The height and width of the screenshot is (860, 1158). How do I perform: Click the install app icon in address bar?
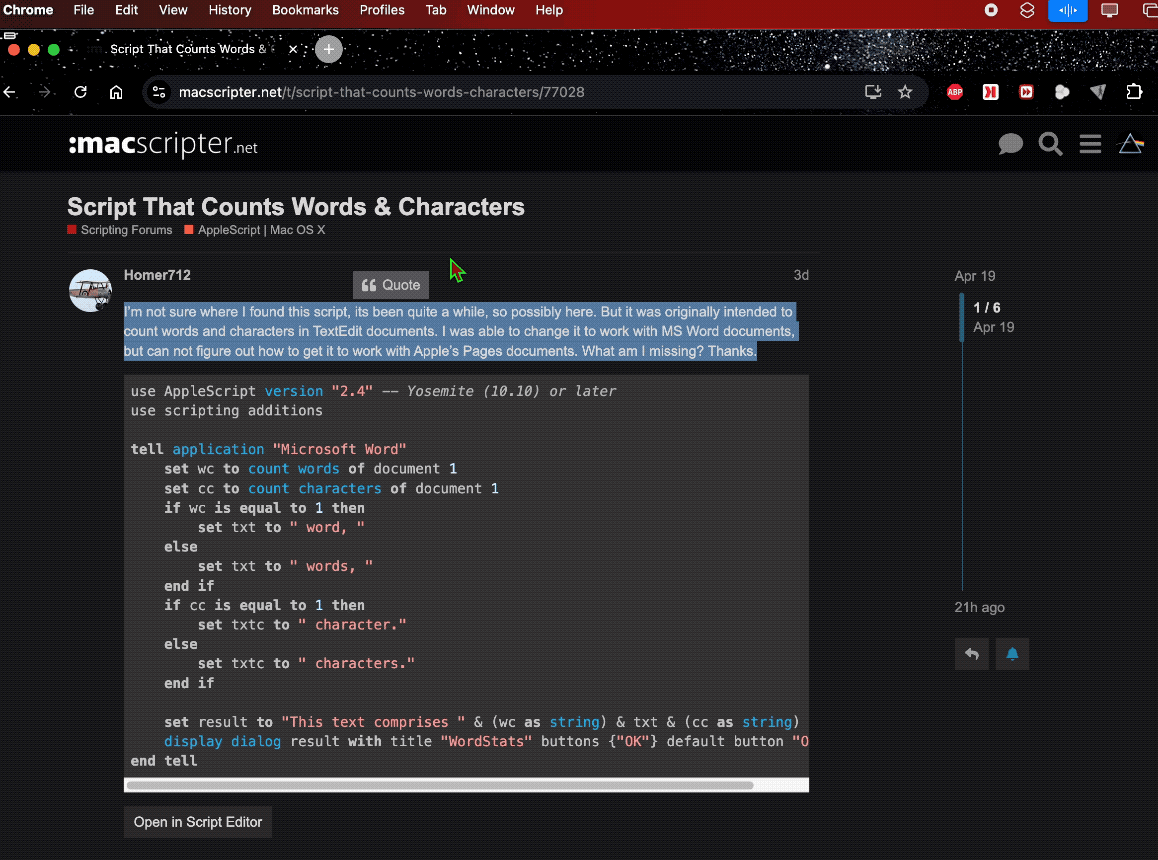coord(873,92)
